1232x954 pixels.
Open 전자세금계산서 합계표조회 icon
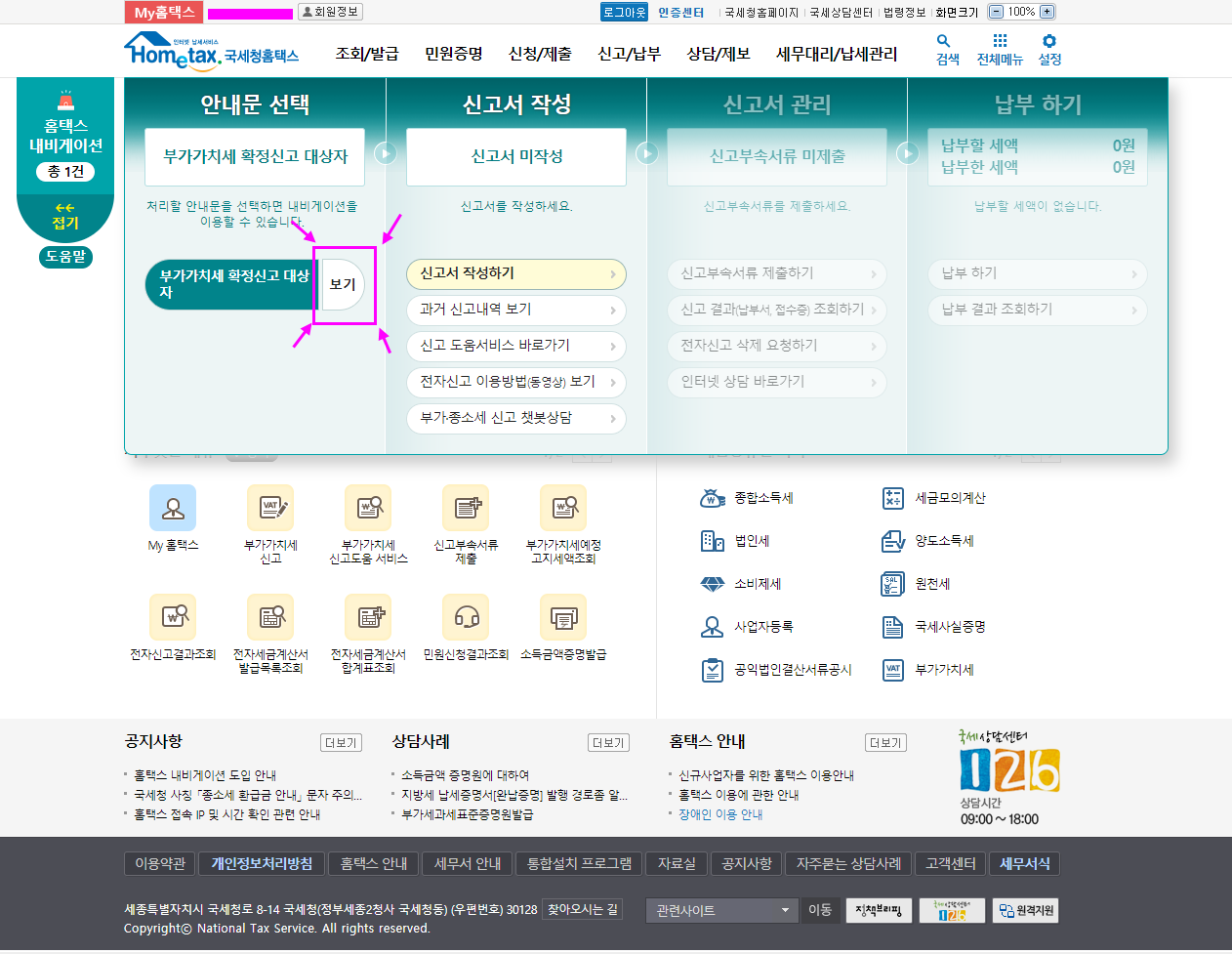coord(368,617)
